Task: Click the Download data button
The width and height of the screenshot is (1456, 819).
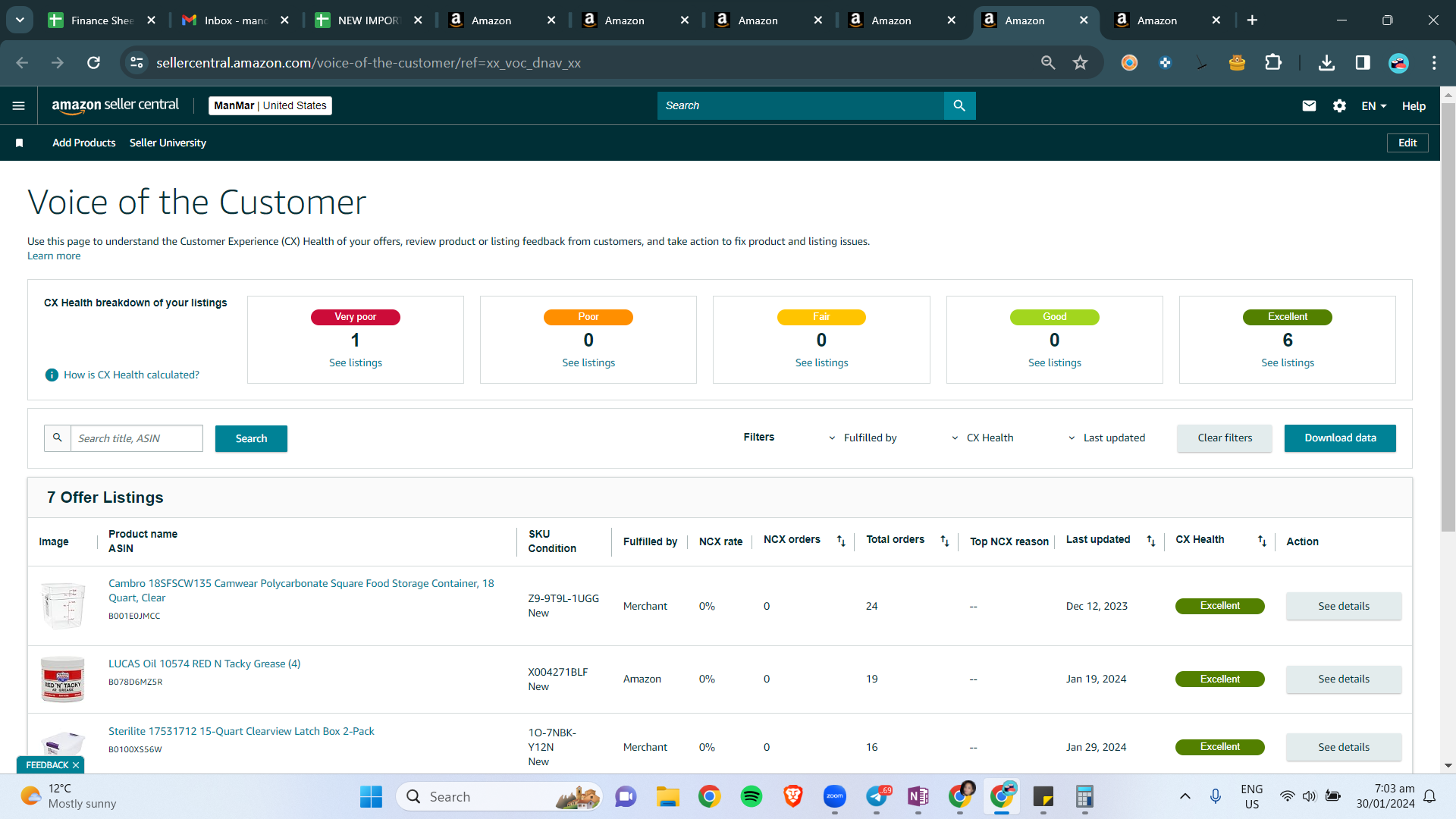Action: pos(1340,438)
